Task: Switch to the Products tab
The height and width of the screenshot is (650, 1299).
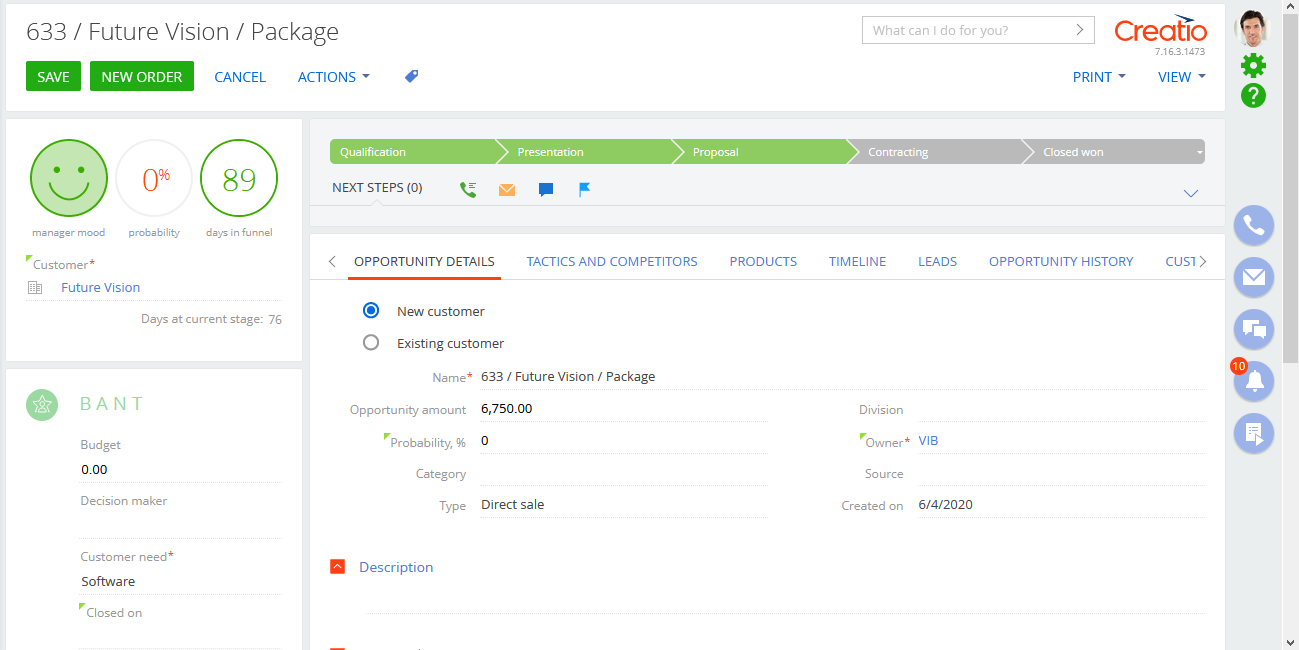Action: 762,261
